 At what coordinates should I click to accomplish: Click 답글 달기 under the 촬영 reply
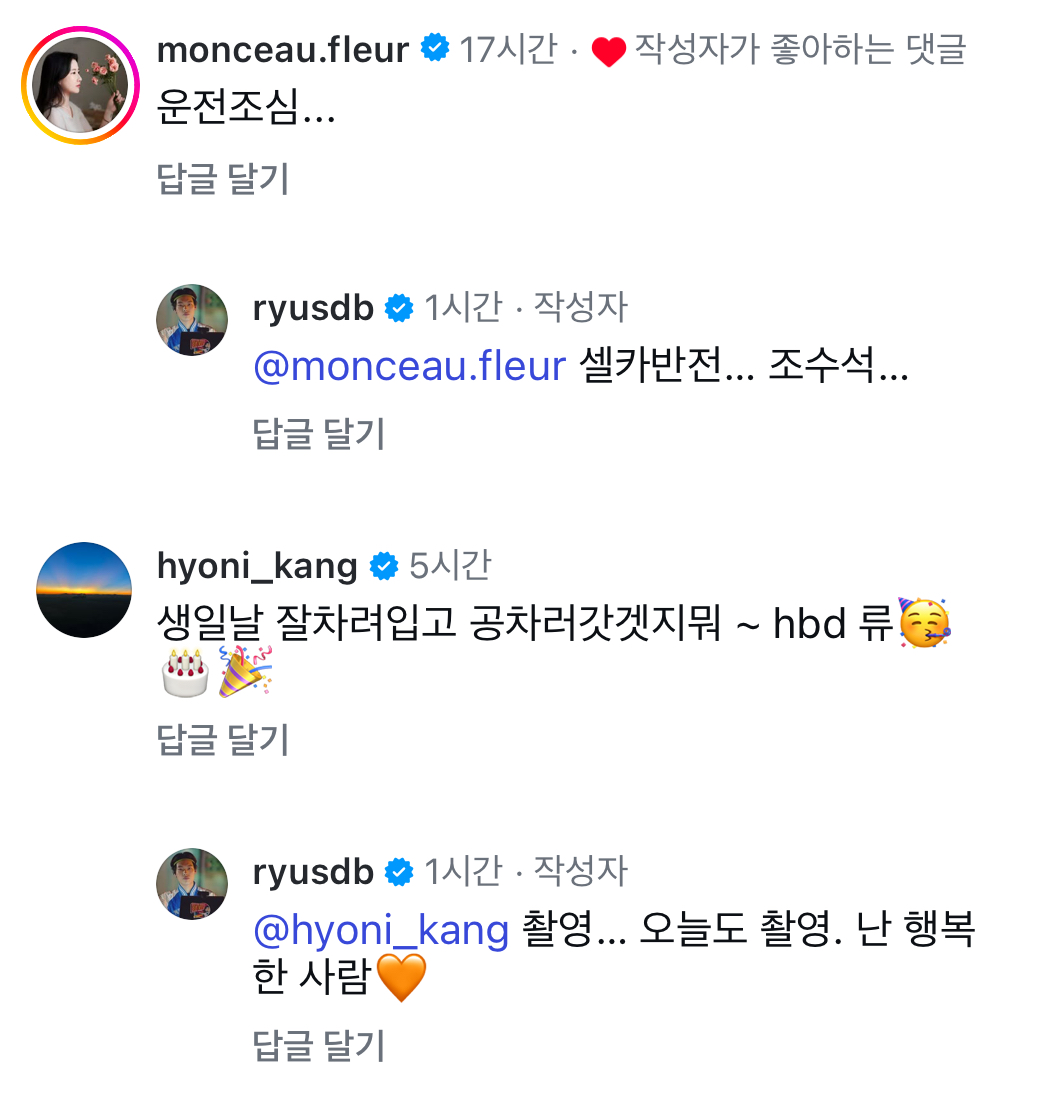click(319, 1045)
